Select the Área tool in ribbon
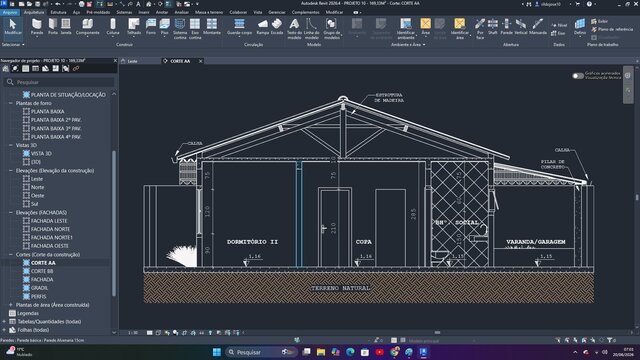This screenshot has height=360, width=640. 425,27
